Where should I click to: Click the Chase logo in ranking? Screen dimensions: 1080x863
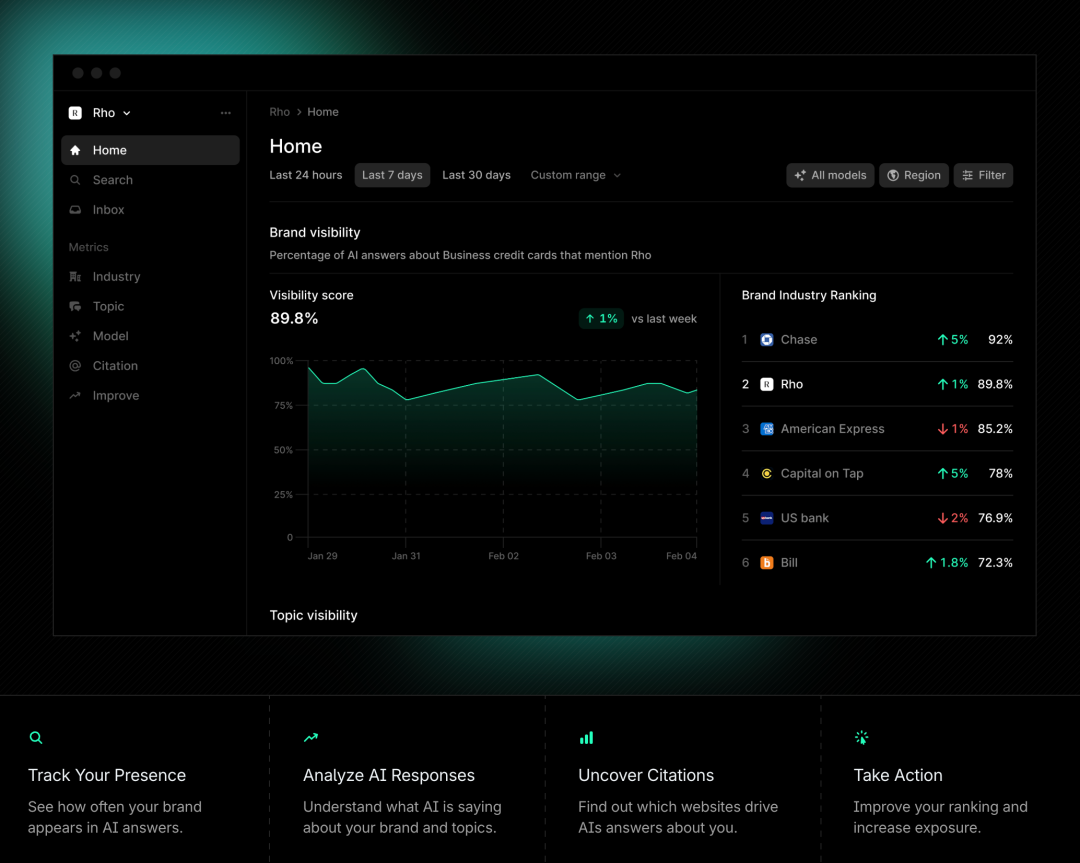(x=767, y=340)
